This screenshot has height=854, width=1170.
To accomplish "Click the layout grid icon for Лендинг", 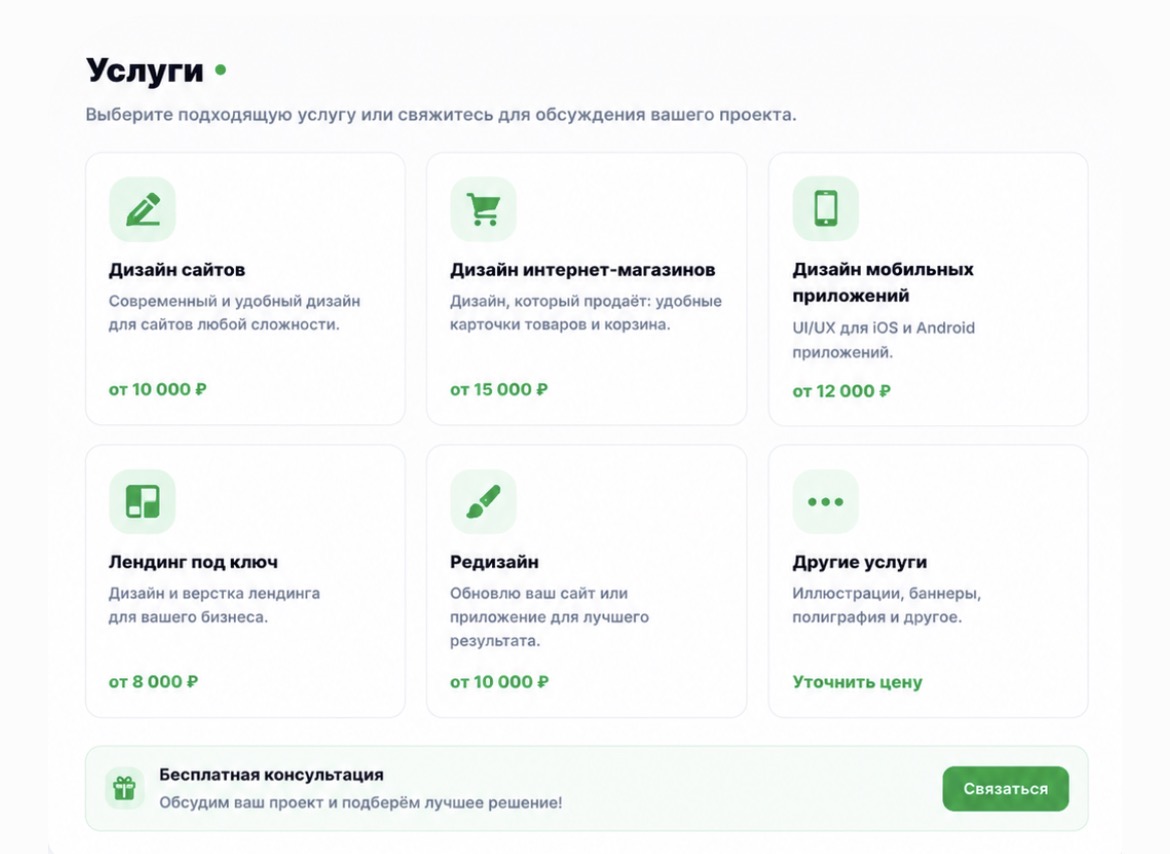I will point(143,501).
